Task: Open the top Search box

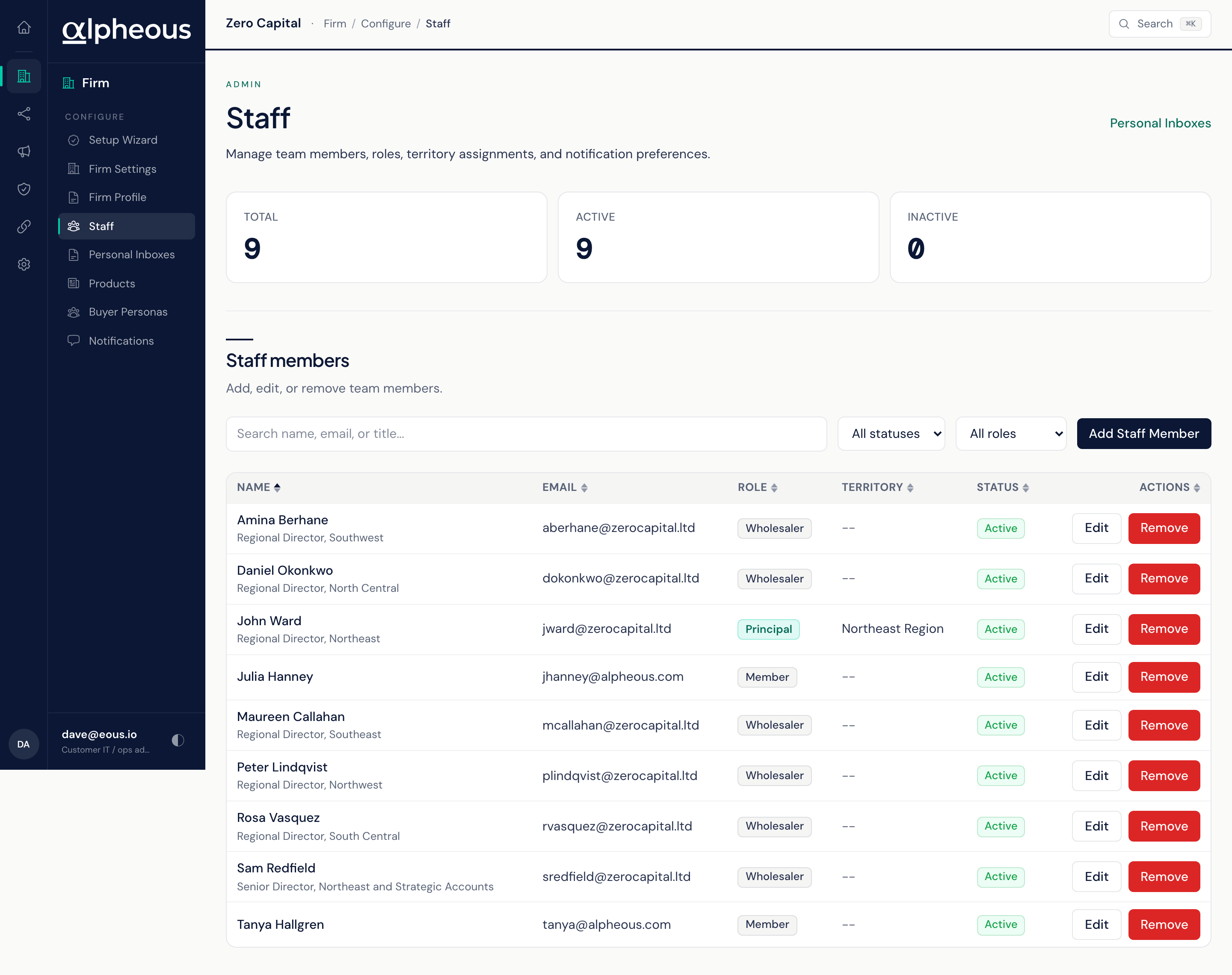Action: (x=1160, y=24)
